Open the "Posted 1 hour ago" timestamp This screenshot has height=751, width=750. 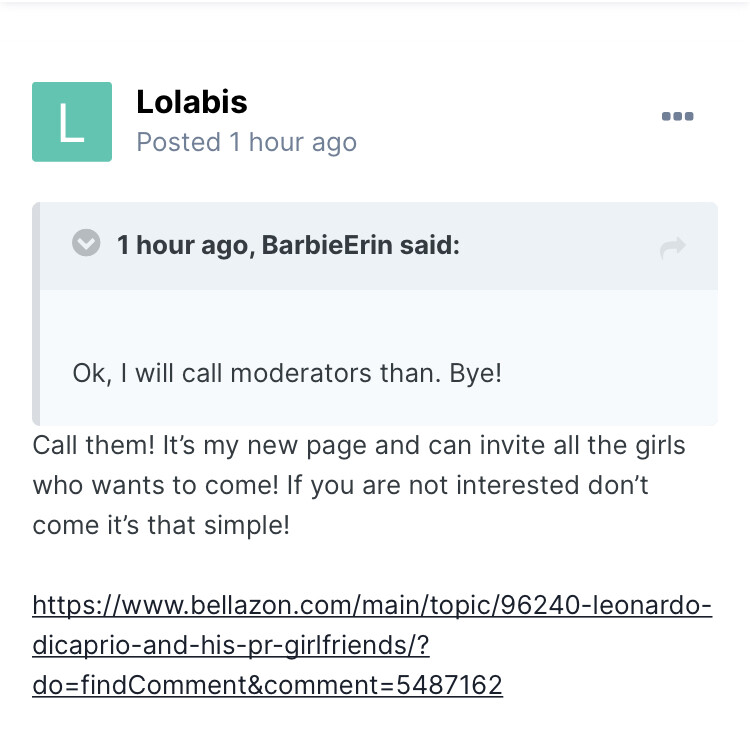click(246, 142)
